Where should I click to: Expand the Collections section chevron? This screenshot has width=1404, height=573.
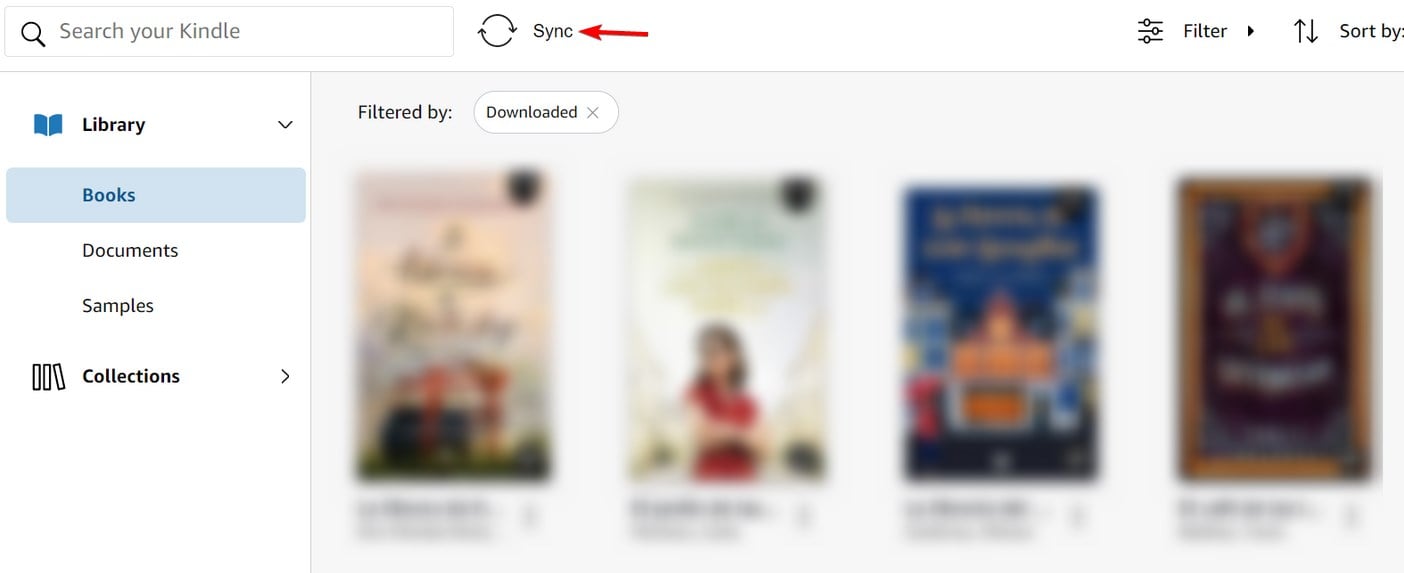285,376
